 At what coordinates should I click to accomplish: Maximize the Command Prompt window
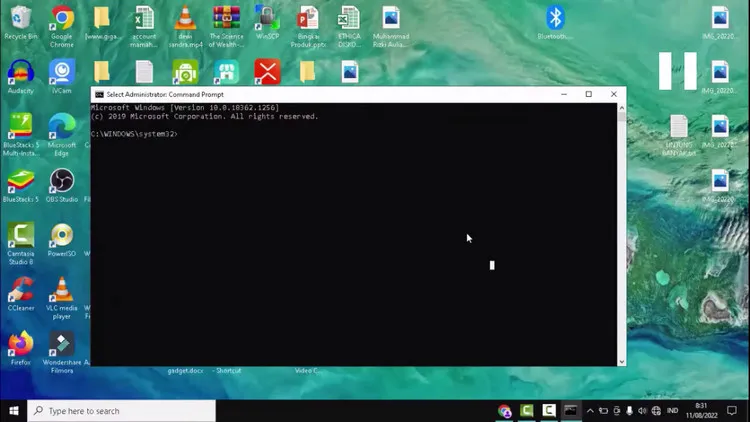tap(589, 94)
